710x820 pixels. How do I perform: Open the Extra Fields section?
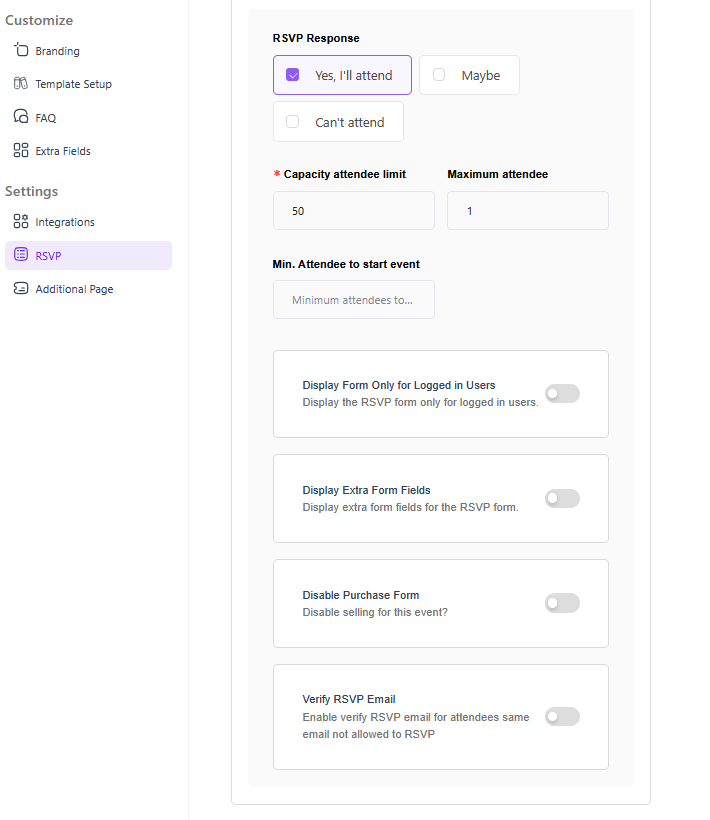(63, 151)
